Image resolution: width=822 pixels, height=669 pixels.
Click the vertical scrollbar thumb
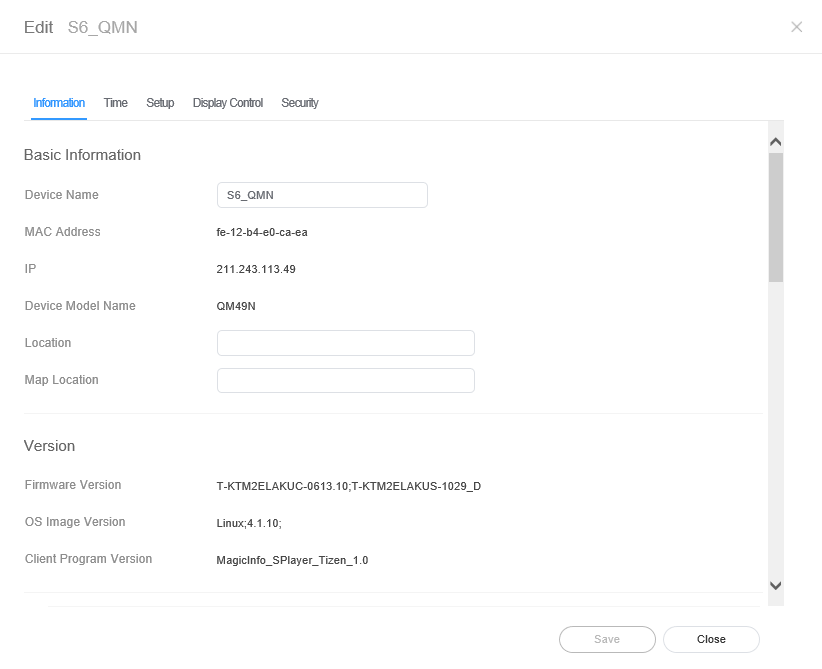coord(775,217)
